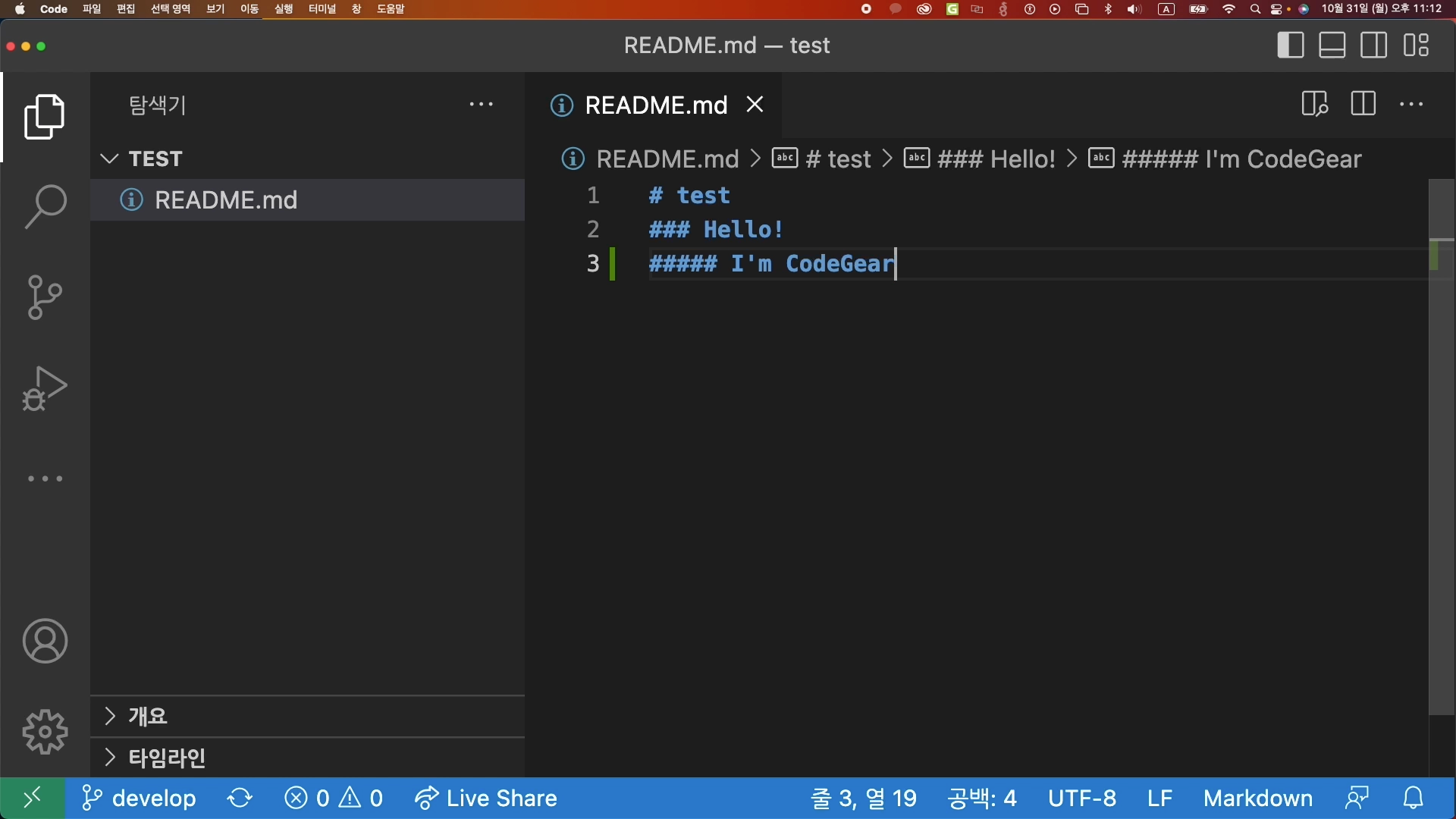Open the Accounts menu icon
The width and height of the screenshot is (1456, 819).
pos(45,642)
